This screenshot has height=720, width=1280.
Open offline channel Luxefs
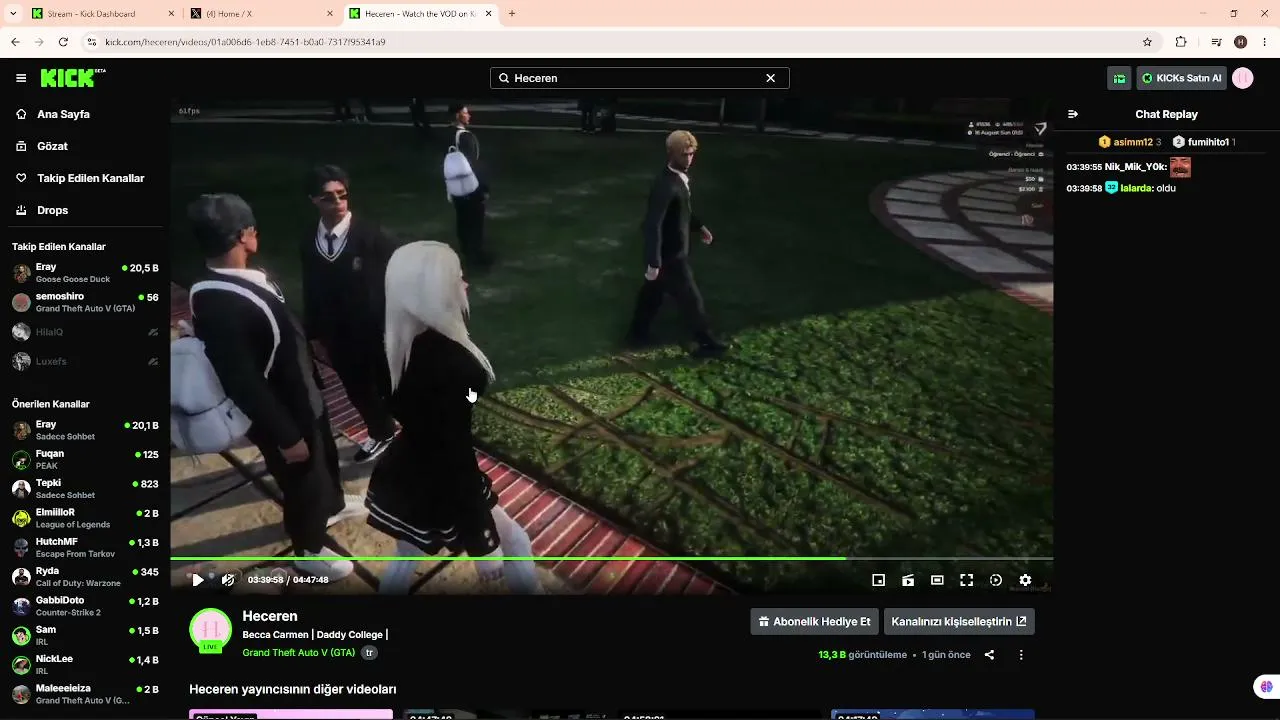point(85,361)
